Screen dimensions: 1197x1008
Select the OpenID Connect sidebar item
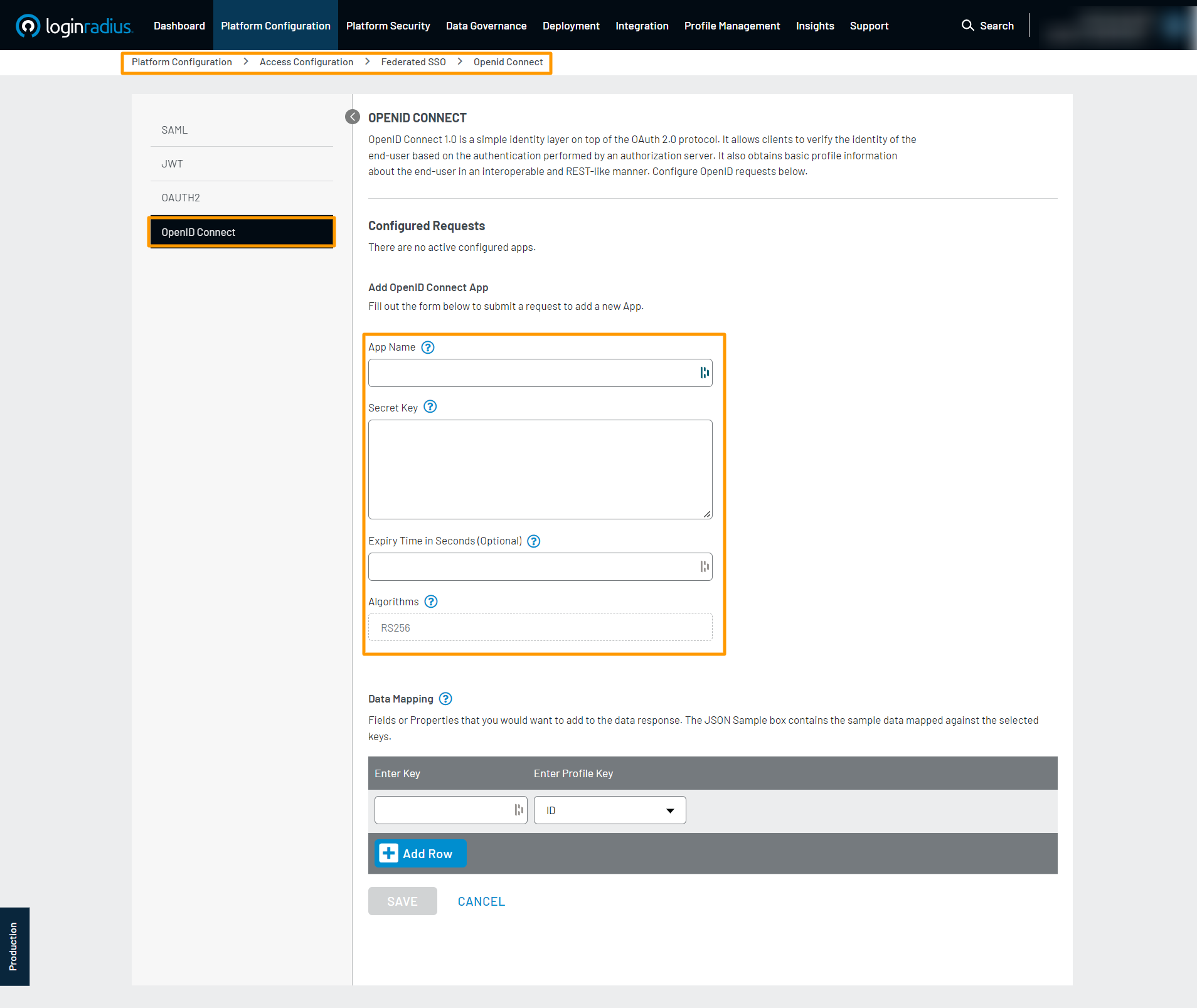[x=242, y=232]
